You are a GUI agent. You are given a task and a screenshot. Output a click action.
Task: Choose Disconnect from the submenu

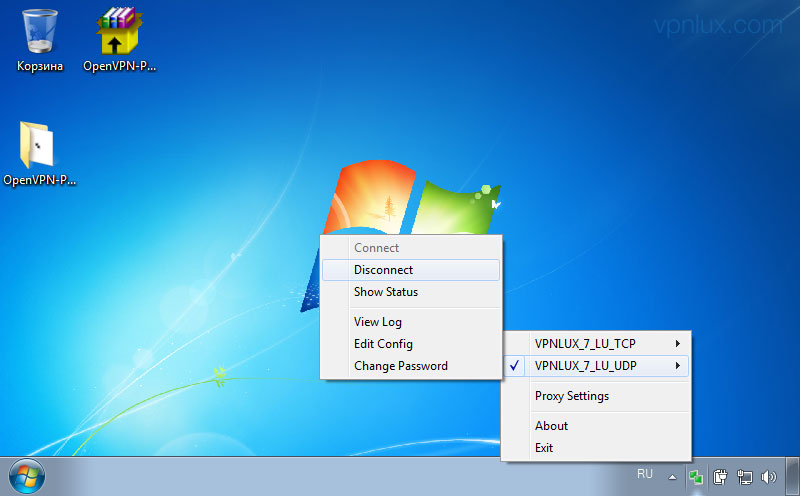411,270
